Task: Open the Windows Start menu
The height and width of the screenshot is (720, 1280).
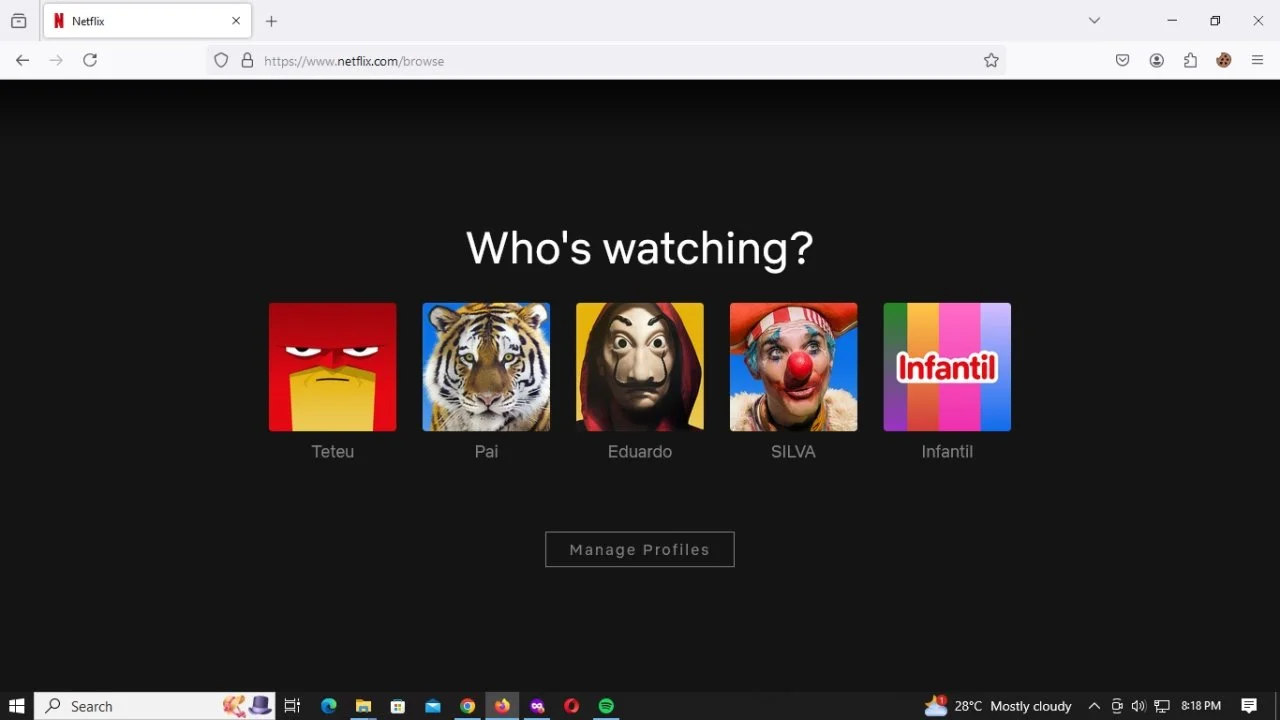Action: 16,706
